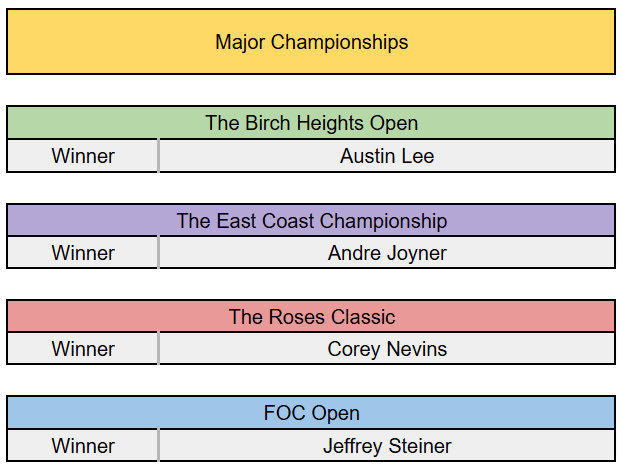Image resolution: width=621 pixels, height=468 pixels.
Task: Select the Andre Joyner cell
Action: pyautogui.click(x=387, y=253)
